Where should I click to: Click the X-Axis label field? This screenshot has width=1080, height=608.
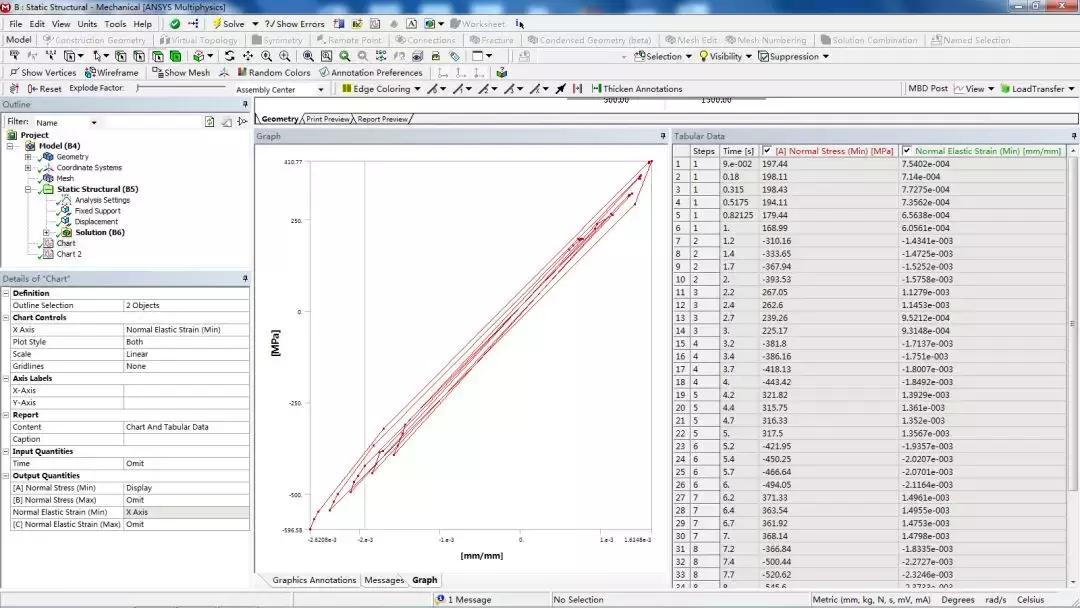tap(186, 390)
